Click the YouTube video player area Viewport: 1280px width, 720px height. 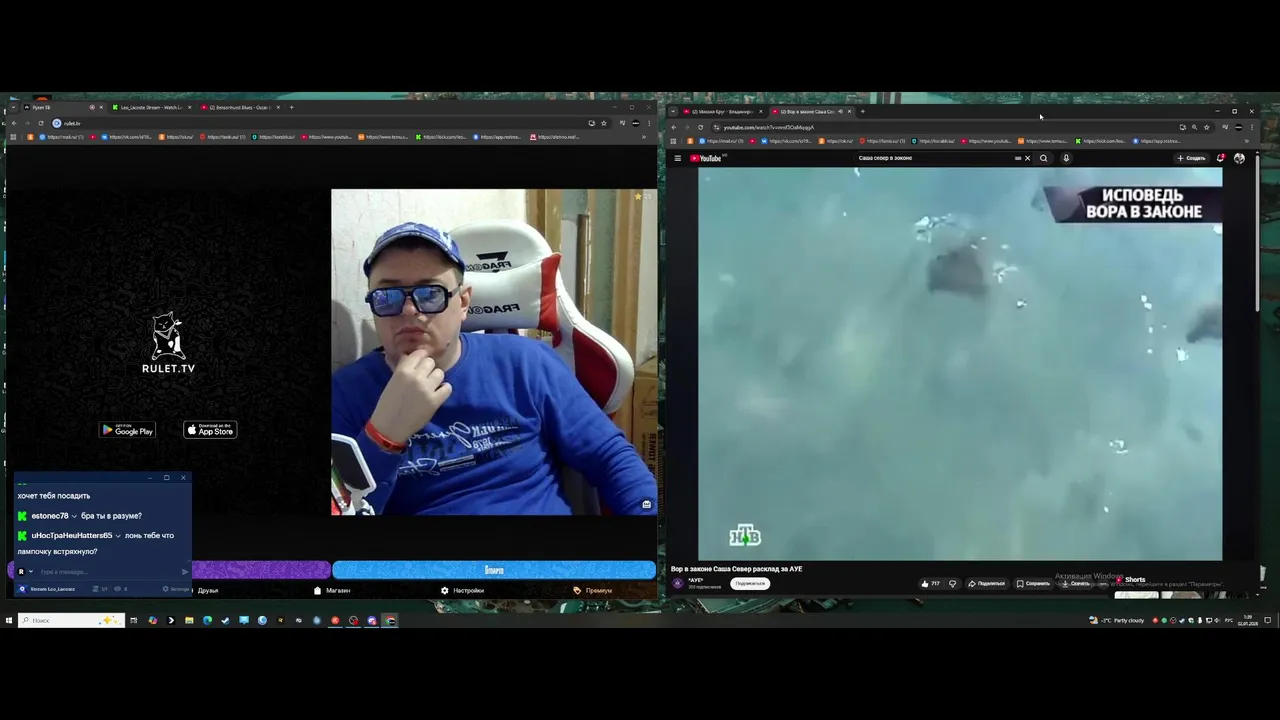tap(960, 364)
